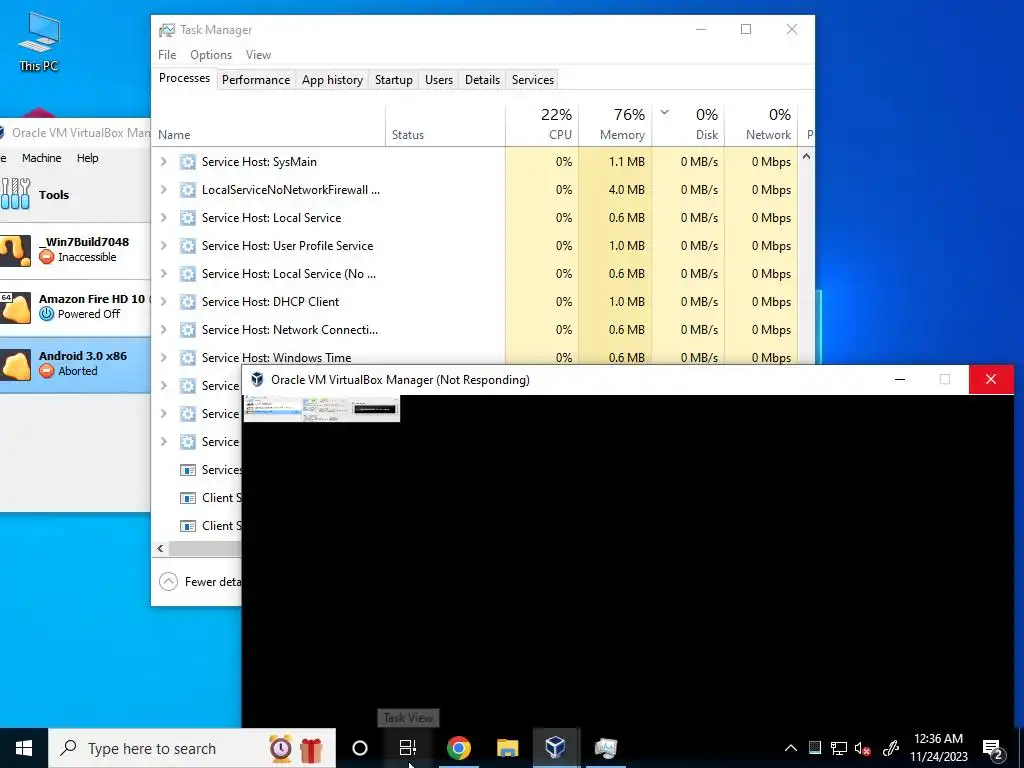Screen dimensions: 1024x768
Task: Sort processes by the Name column
Action: pyautogui.click(x=269, y=124)
